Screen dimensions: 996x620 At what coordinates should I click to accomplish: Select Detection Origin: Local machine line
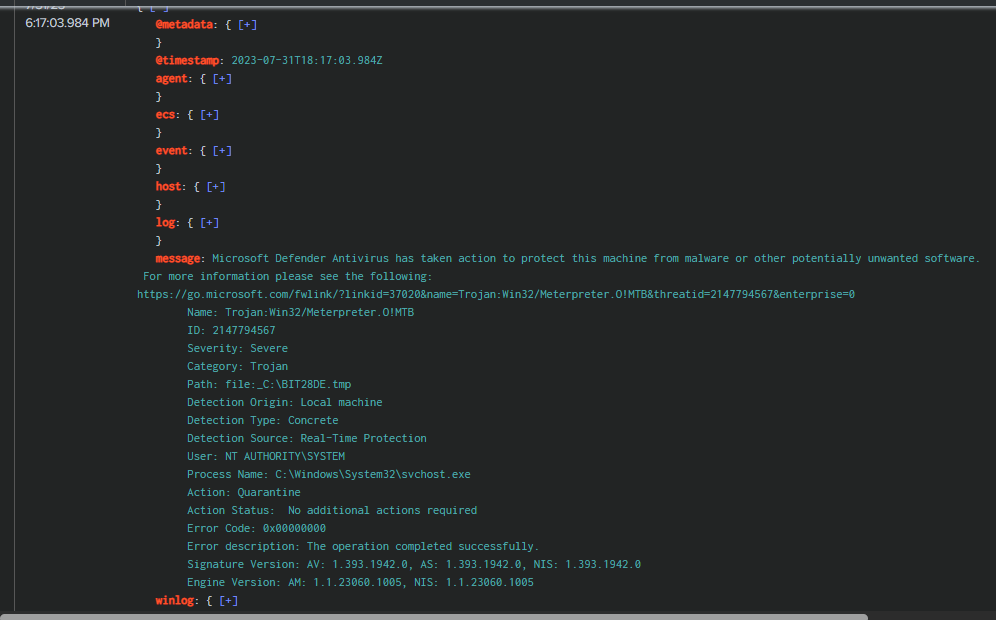[285, 402]
